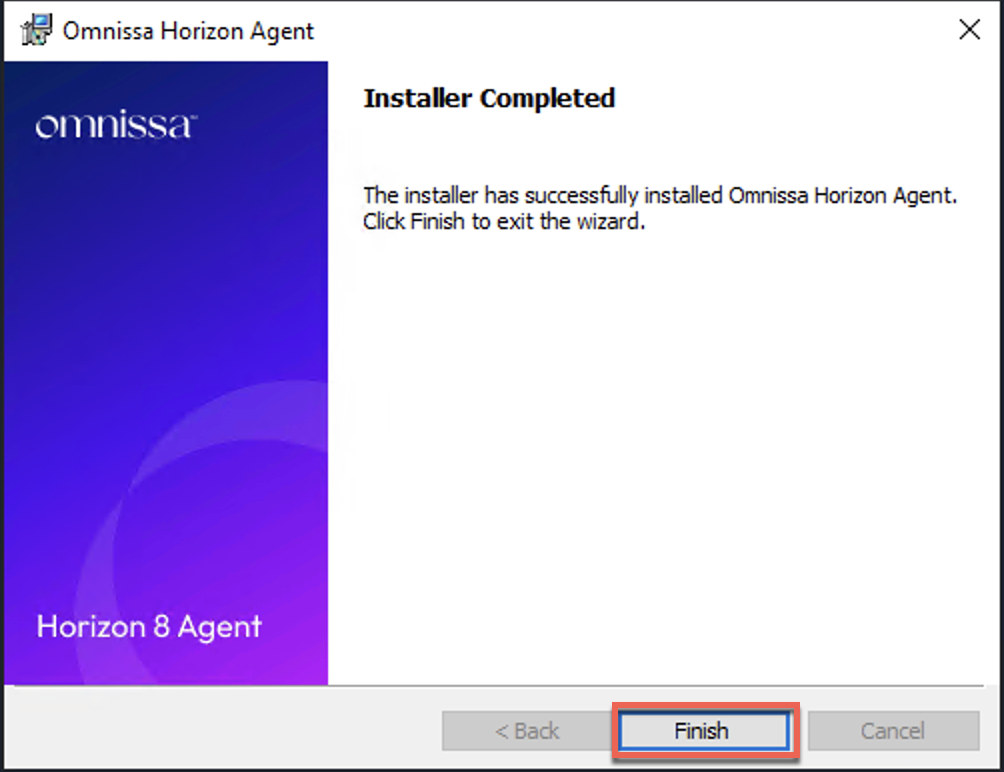Image resolution: width=1004 pixels, height=772 pixels.
Task: Click the word "wizard" in the message
Action: click(x=610, y=221)
